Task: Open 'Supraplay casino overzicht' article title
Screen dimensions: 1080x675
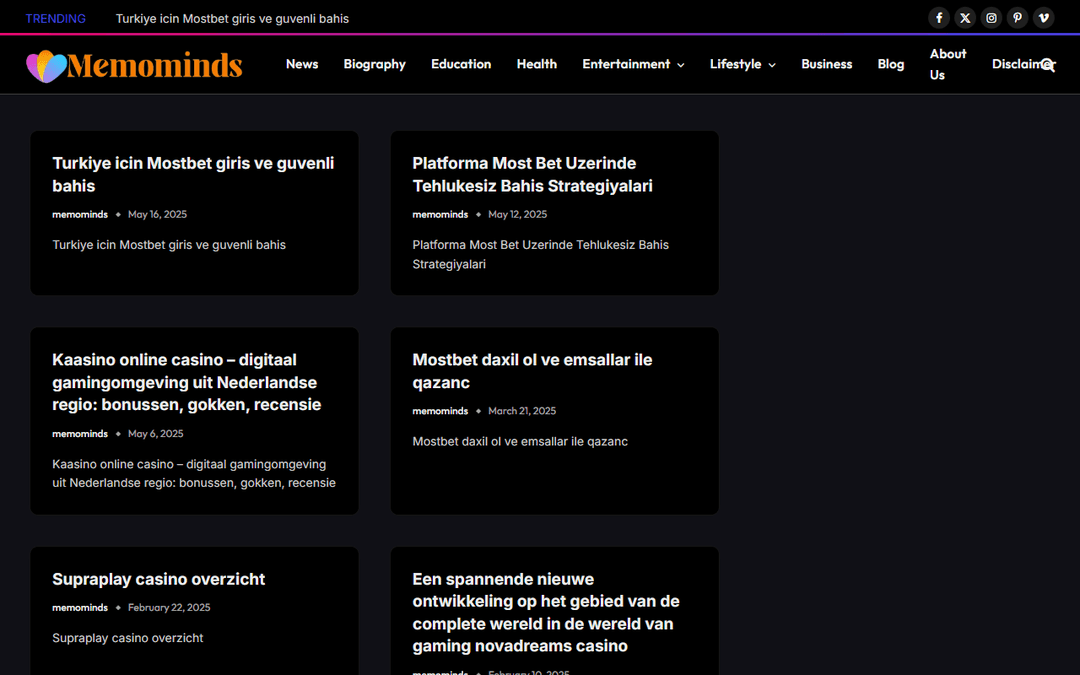Action: click(158, 579)
